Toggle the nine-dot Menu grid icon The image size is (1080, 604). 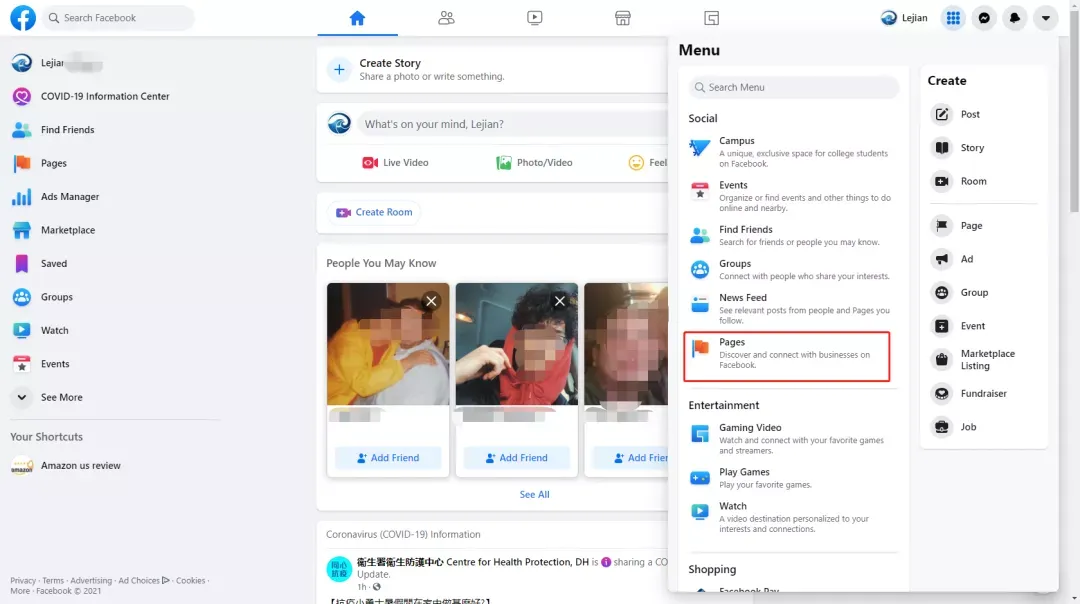pos(953,18)
